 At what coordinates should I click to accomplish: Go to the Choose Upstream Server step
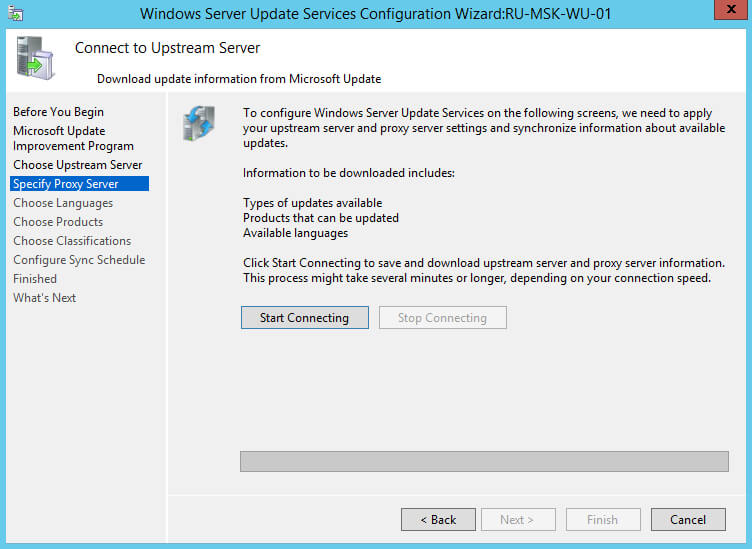(x=78, y=165)
